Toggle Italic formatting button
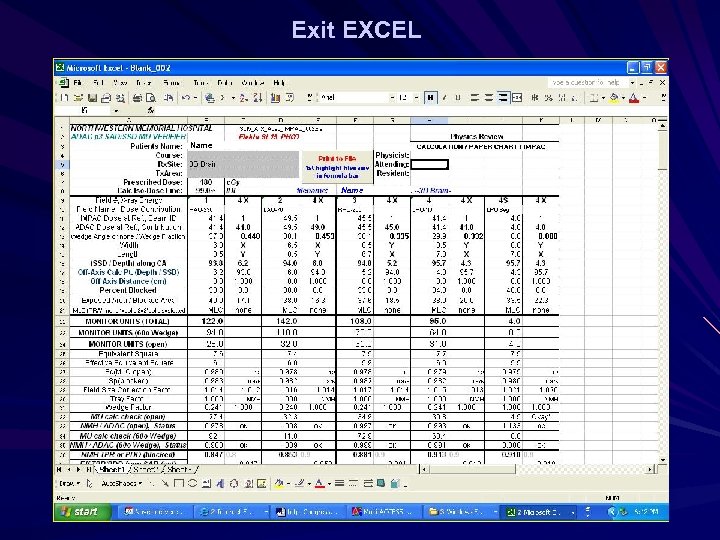 click(x=444, y=98)
